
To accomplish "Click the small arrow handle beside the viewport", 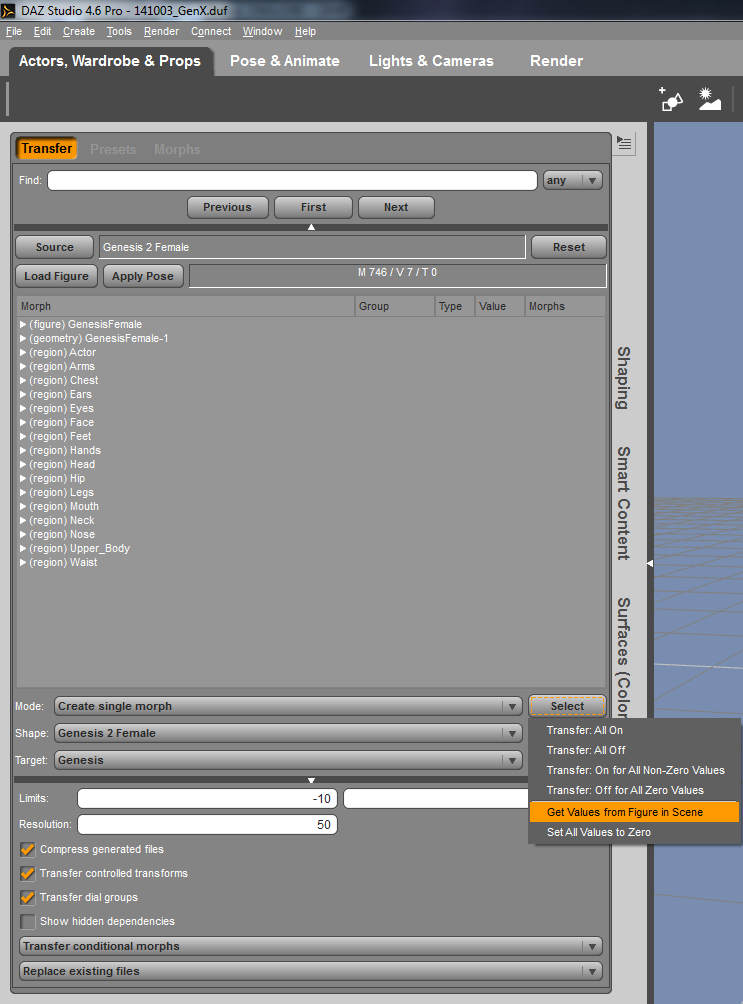I will click(x=649, y=563).
